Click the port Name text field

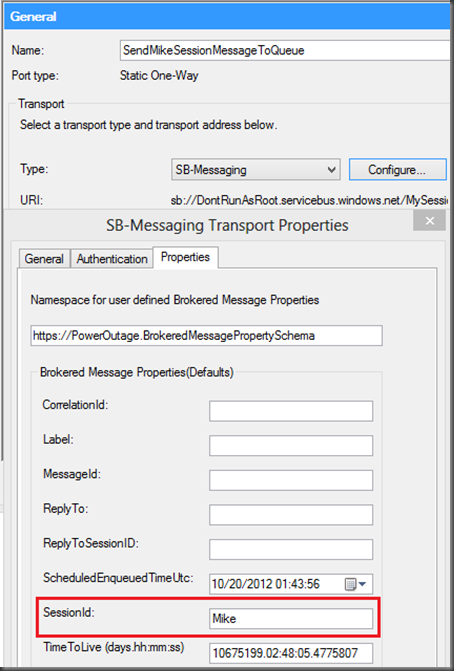coord(286,50)
